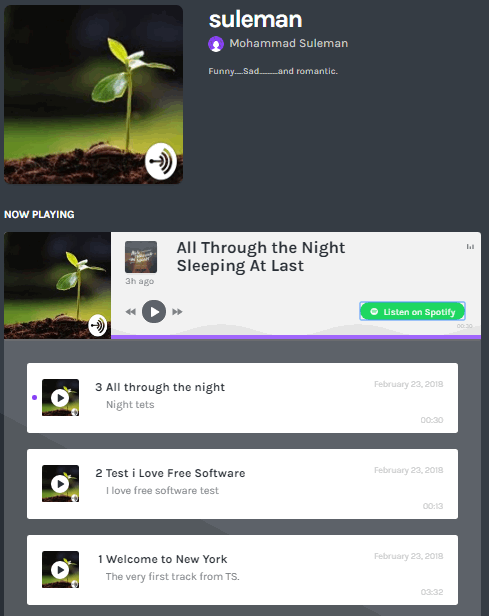The image size is (489, 616).
Task: Click the purple profile avatar icon
Action: point(216,44)
